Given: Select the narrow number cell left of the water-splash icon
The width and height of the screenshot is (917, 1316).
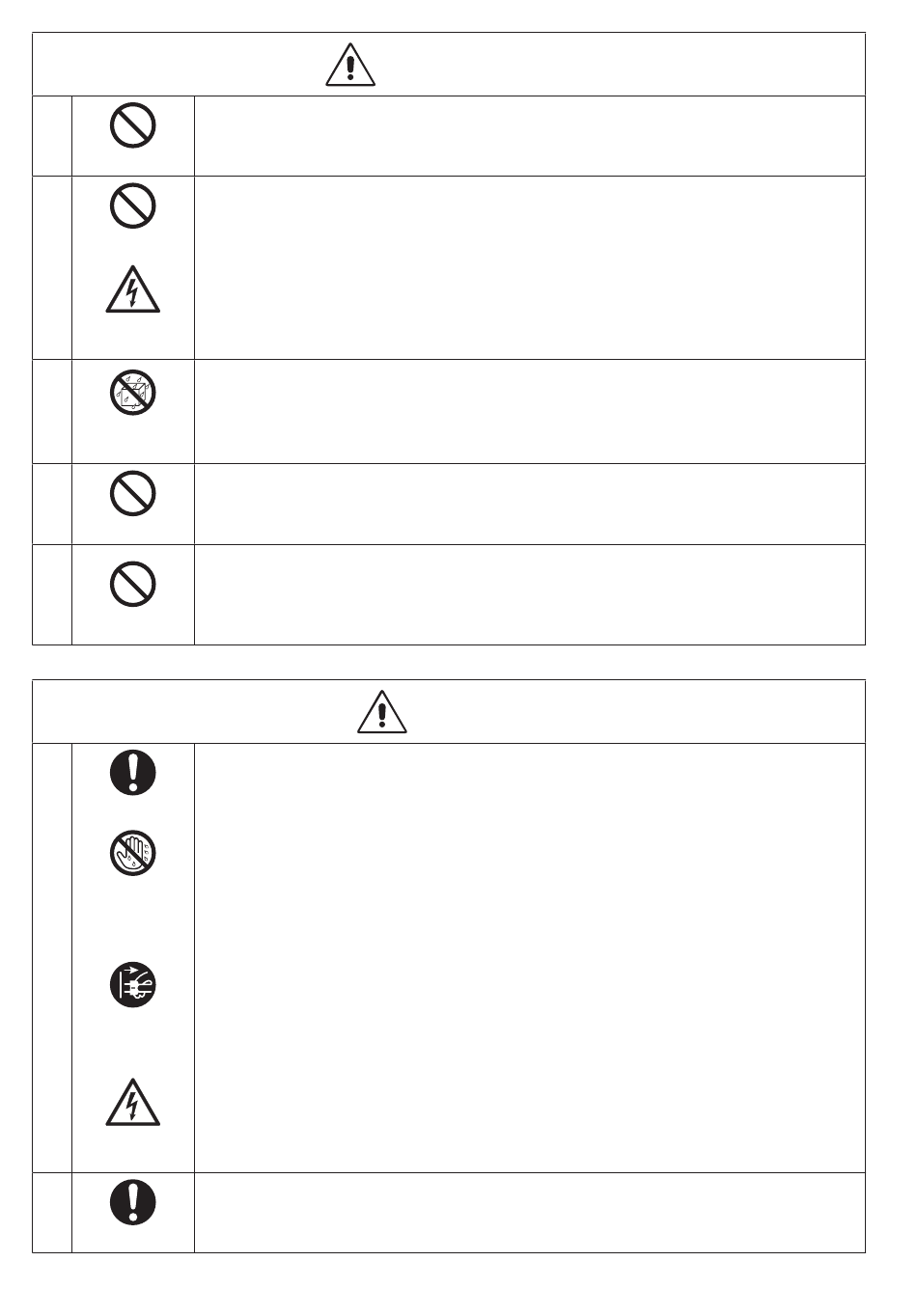Looking at the screenshot, I should point(52,412).
